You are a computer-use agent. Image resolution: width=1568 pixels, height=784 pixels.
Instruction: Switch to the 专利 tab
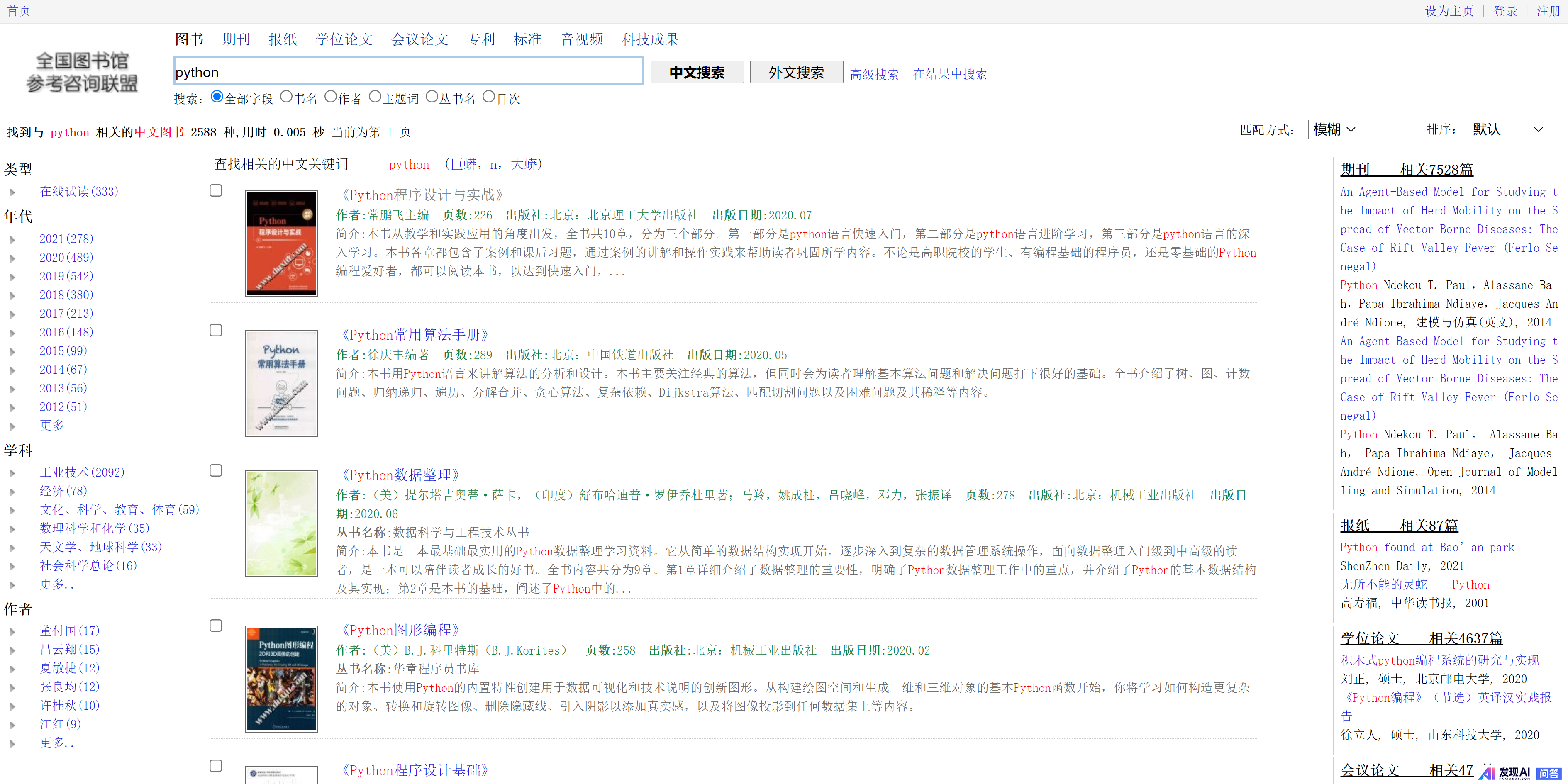[481, 39]
